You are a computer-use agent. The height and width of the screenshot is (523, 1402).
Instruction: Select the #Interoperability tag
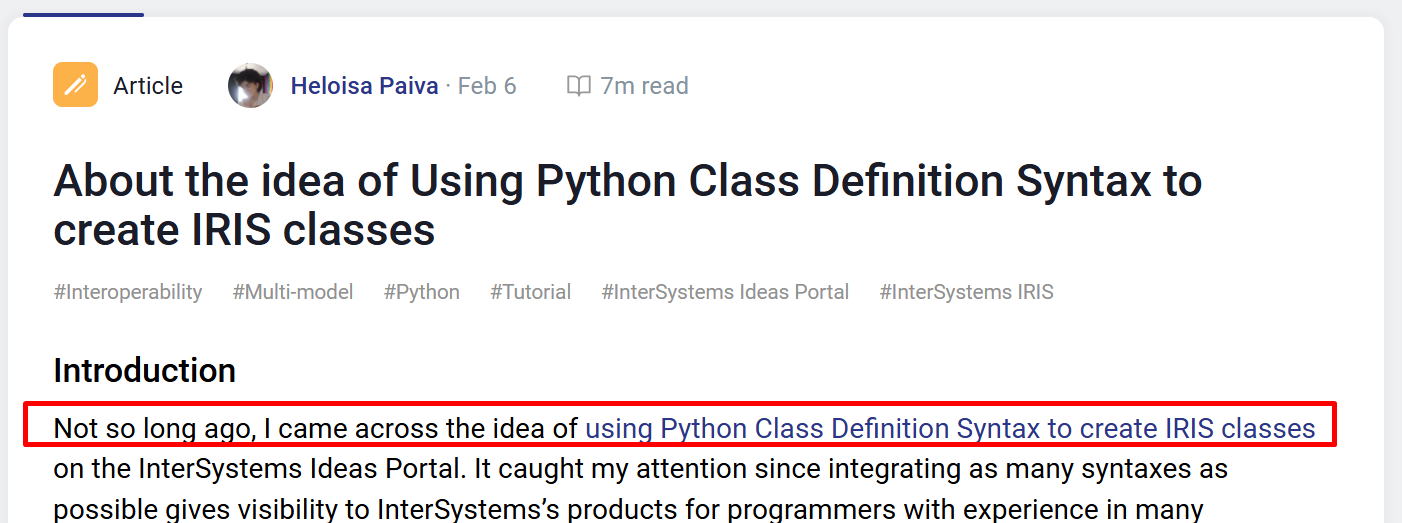128,292
